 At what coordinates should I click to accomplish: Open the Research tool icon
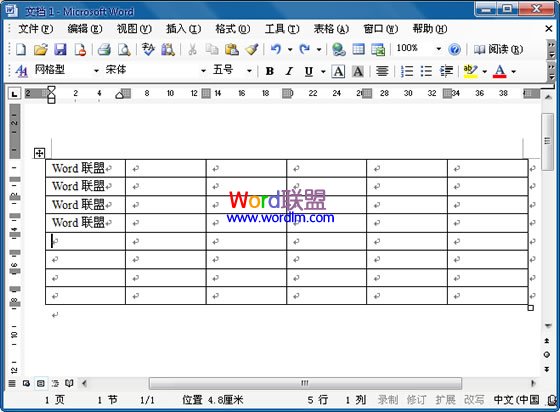point(168,49)
